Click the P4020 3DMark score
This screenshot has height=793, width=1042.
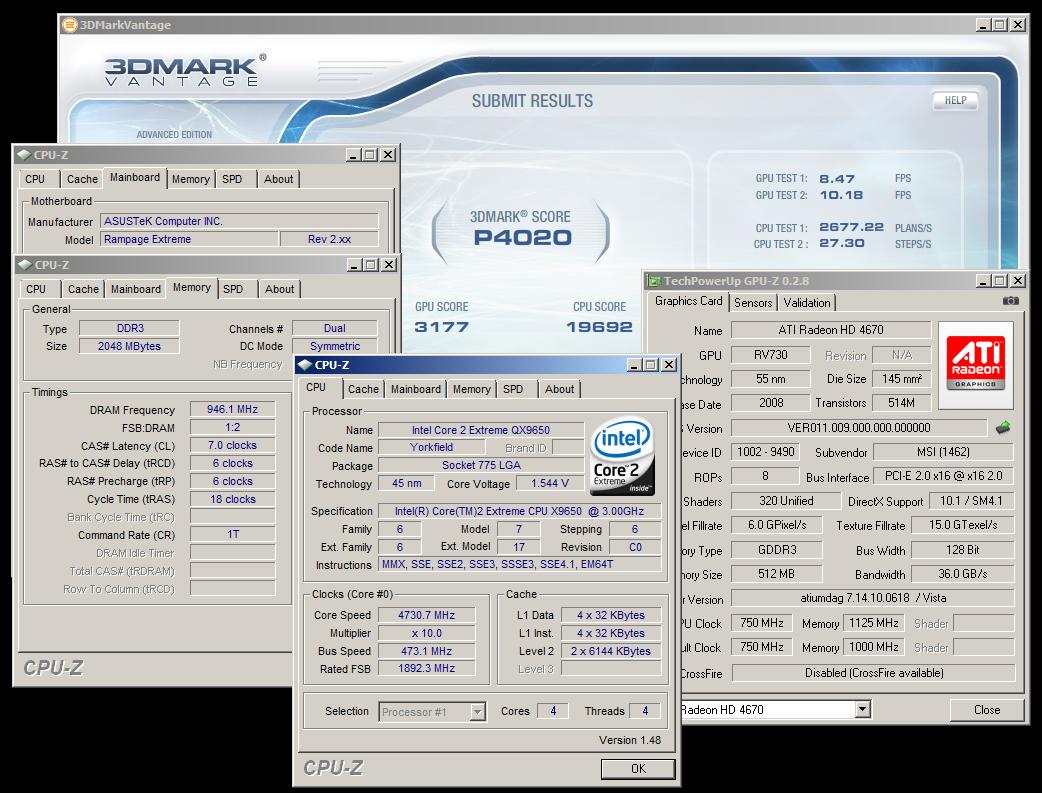point(522,238)
